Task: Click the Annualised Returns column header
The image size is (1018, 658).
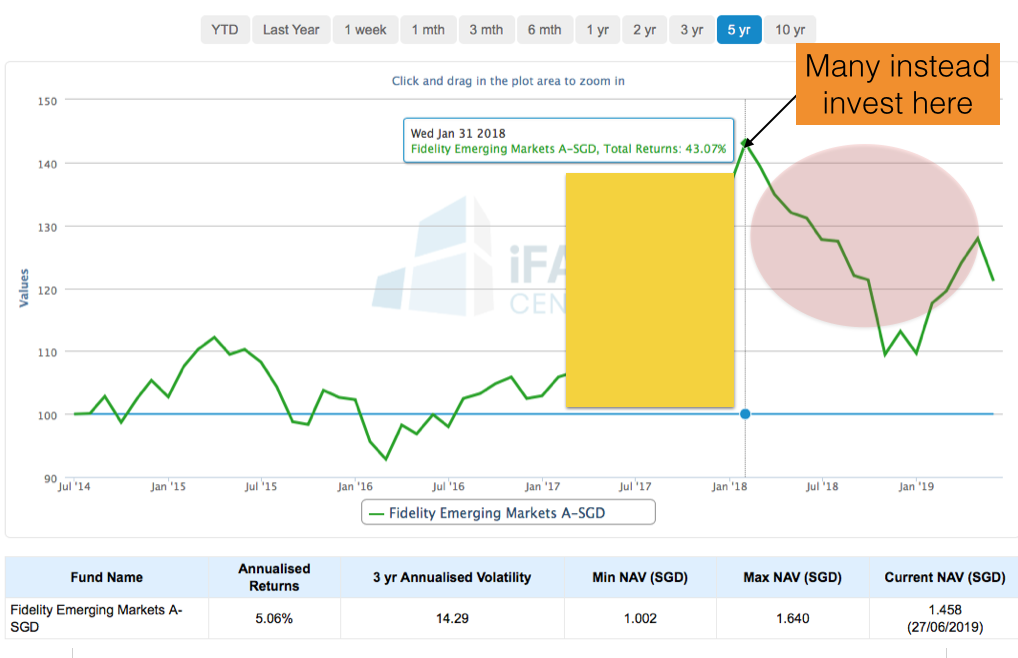Action: (274, 578)
